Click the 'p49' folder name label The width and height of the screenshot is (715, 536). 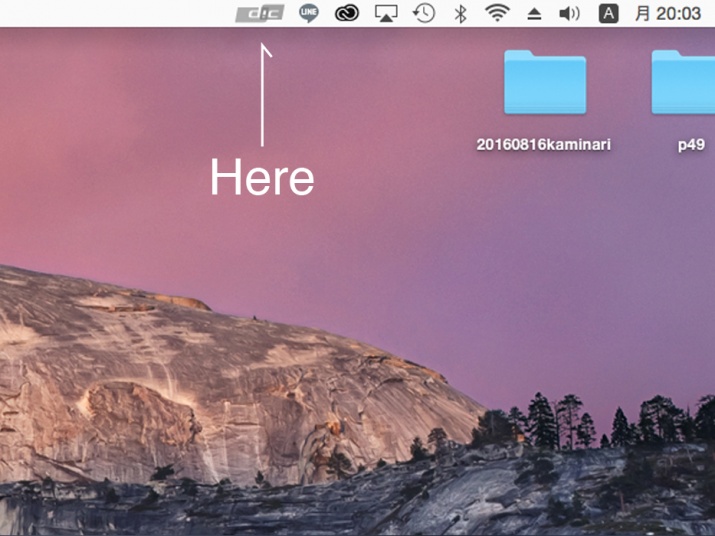tap(691, 144)
